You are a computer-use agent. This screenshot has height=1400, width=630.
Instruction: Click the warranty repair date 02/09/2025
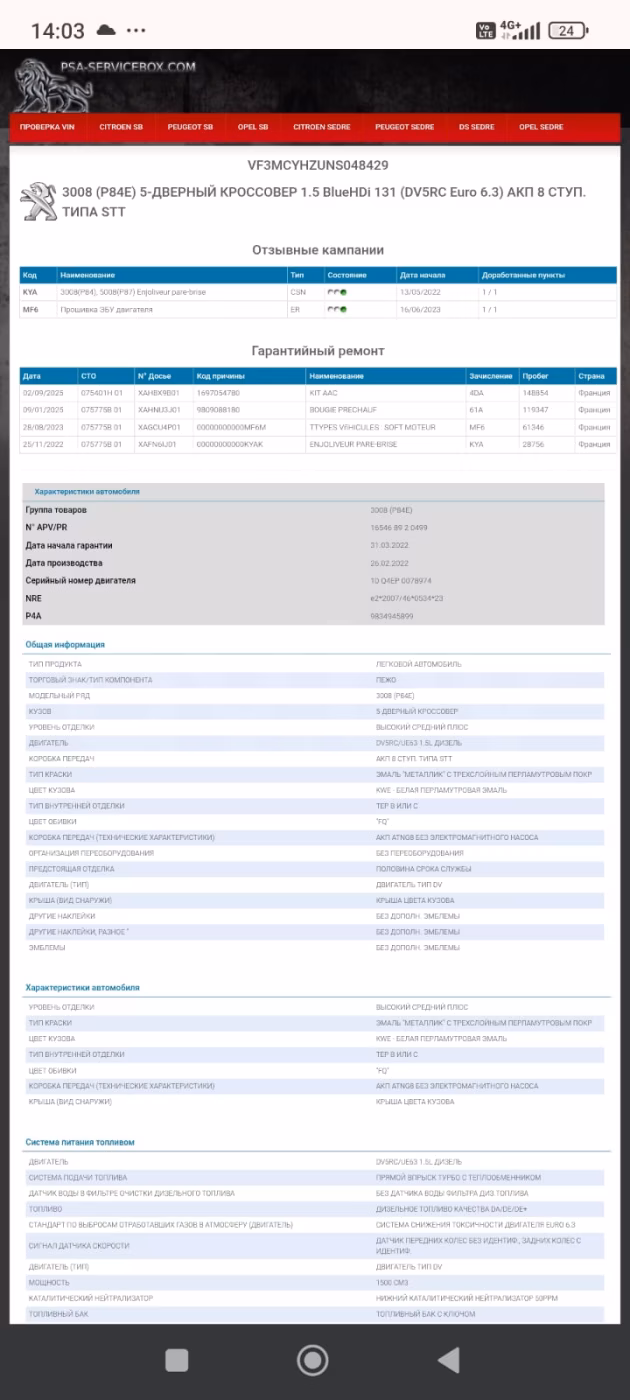pyautogui.click(x=43, y=393)
